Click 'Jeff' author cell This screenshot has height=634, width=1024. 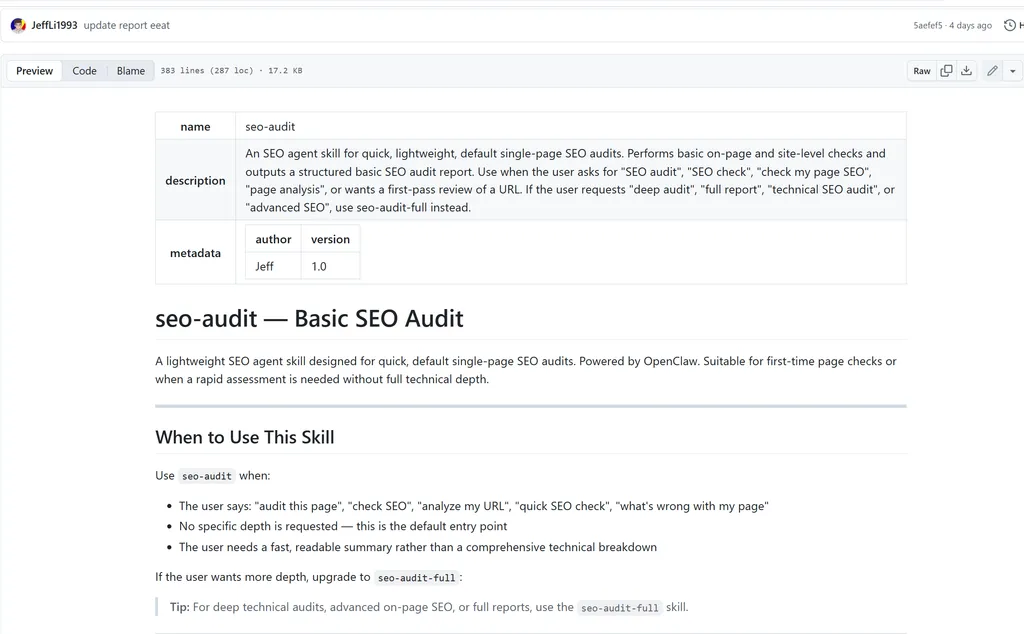click(273, 266)
